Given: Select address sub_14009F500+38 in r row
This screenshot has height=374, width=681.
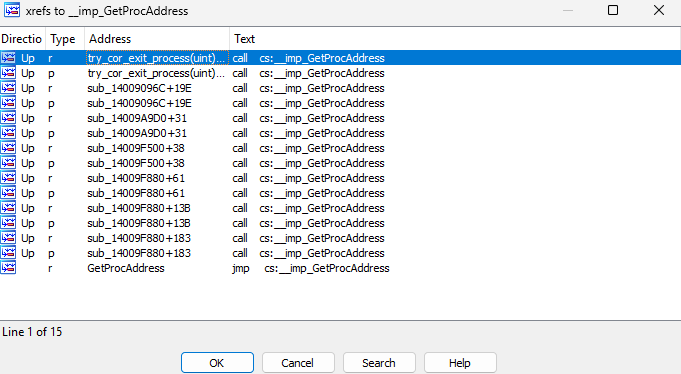Looking at the screenshot, I should click(x=136, y=148).
